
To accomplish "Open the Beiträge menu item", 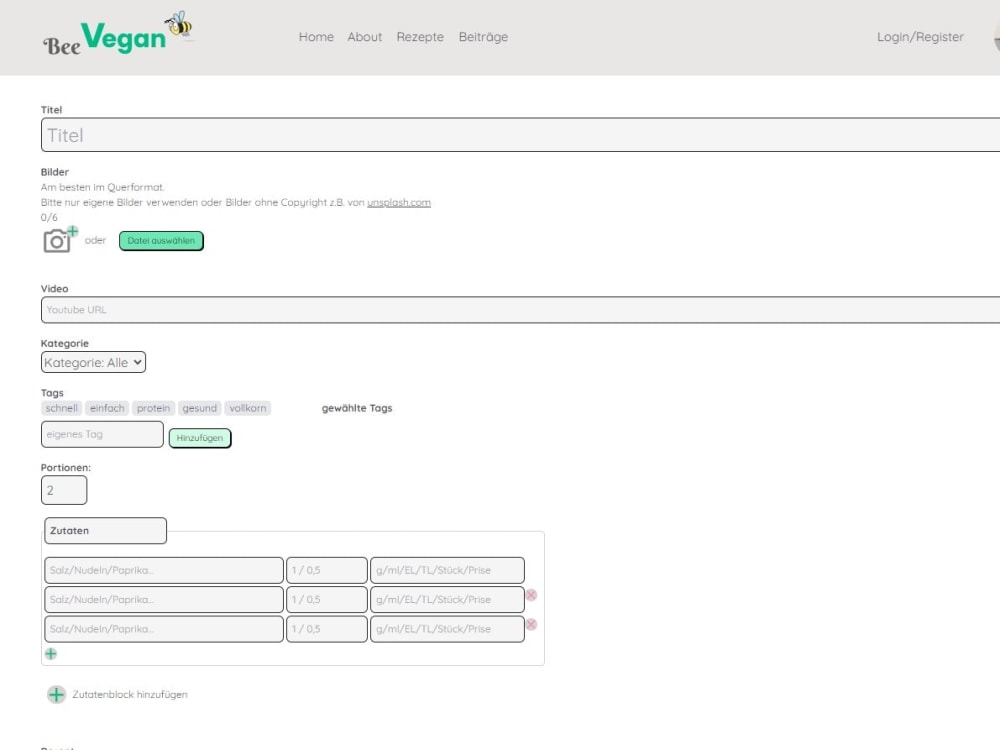I will [483, 37].
